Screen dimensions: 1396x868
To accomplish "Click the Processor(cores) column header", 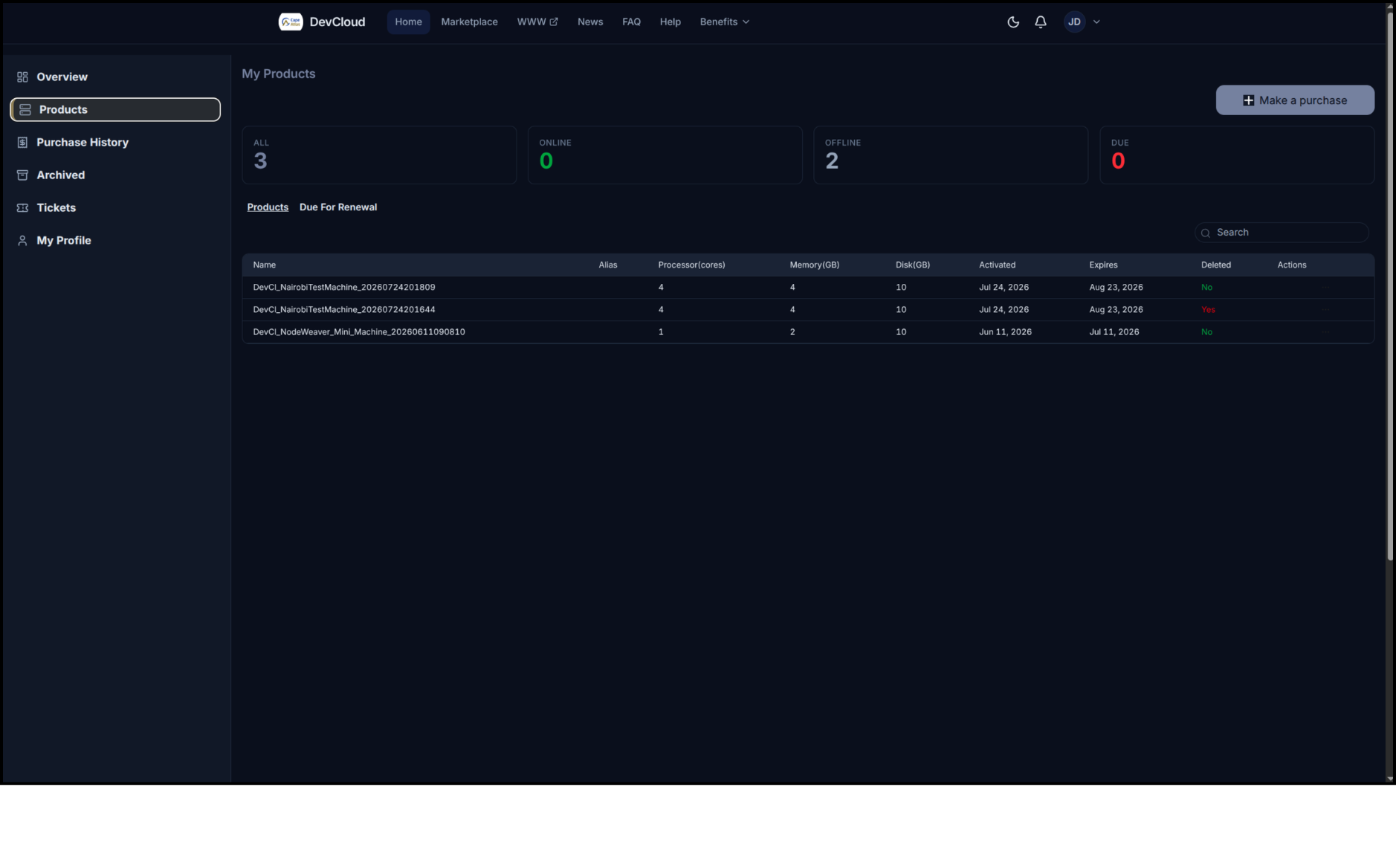I will [x=691, y=265].
